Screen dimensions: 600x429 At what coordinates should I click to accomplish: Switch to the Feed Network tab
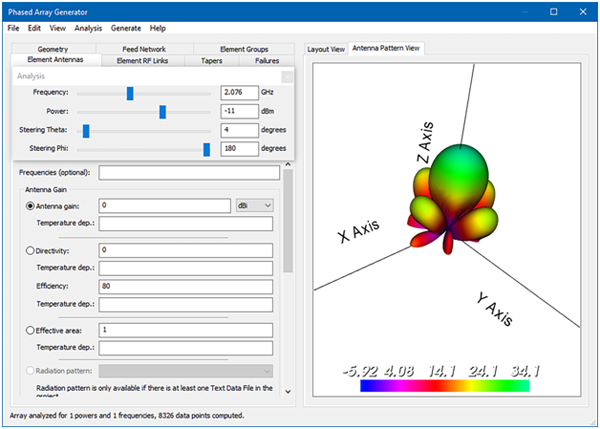tap(144, 49)
